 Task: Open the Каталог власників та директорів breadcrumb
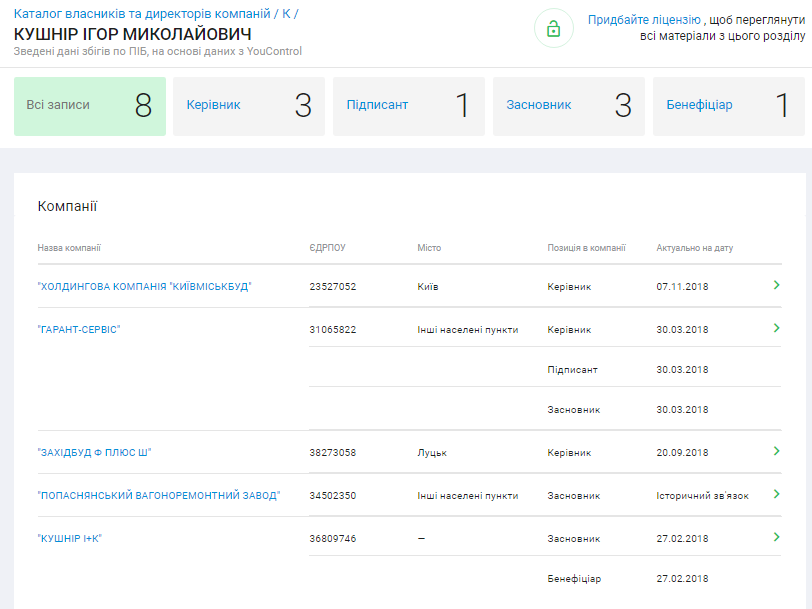[142, 14]
